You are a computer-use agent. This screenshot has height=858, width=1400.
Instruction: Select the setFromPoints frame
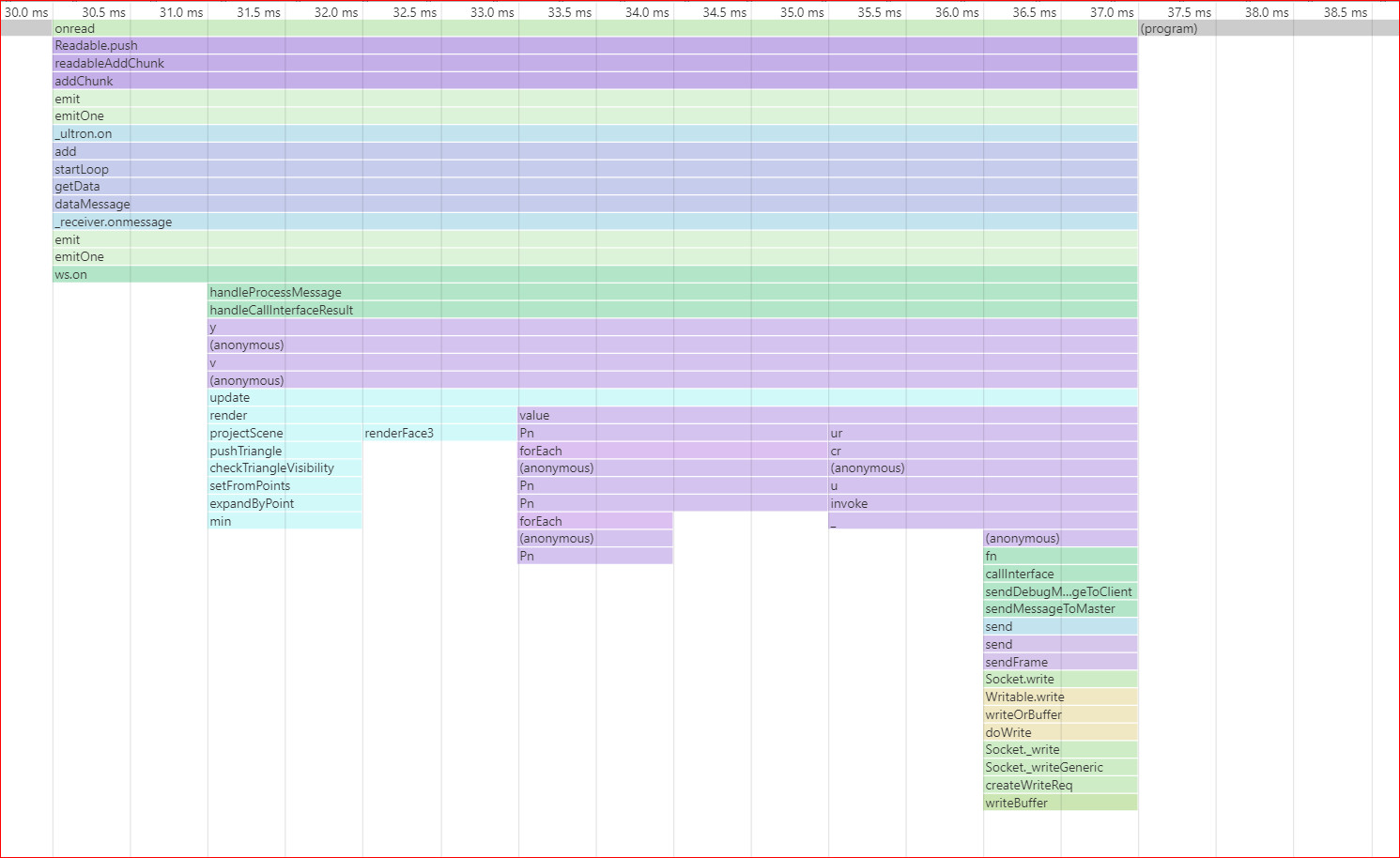click(x=285, y=485)
